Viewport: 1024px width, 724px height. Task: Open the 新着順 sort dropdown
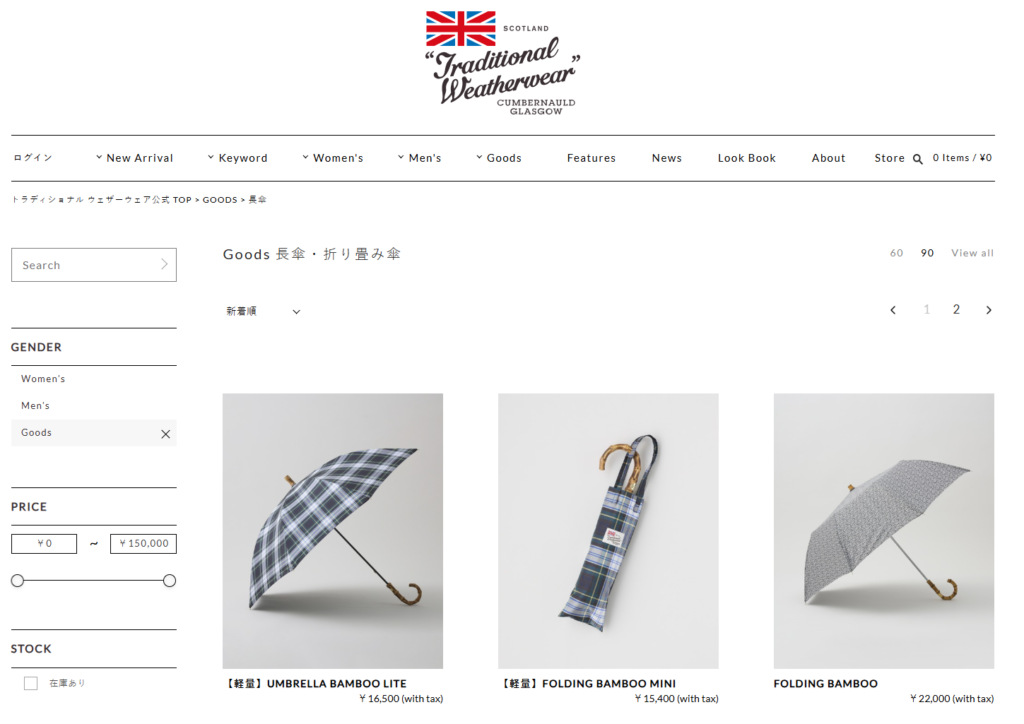(x=263, y=311)
